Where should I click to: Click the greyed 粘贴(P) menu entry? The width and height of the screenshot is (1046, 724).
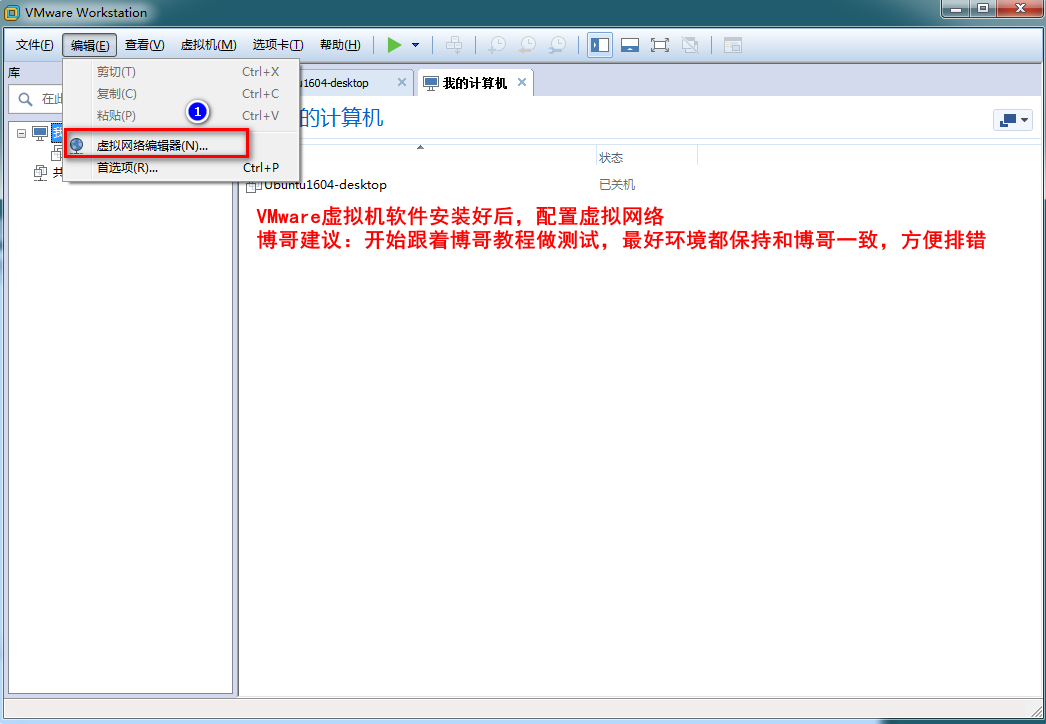tap(181, 115)
